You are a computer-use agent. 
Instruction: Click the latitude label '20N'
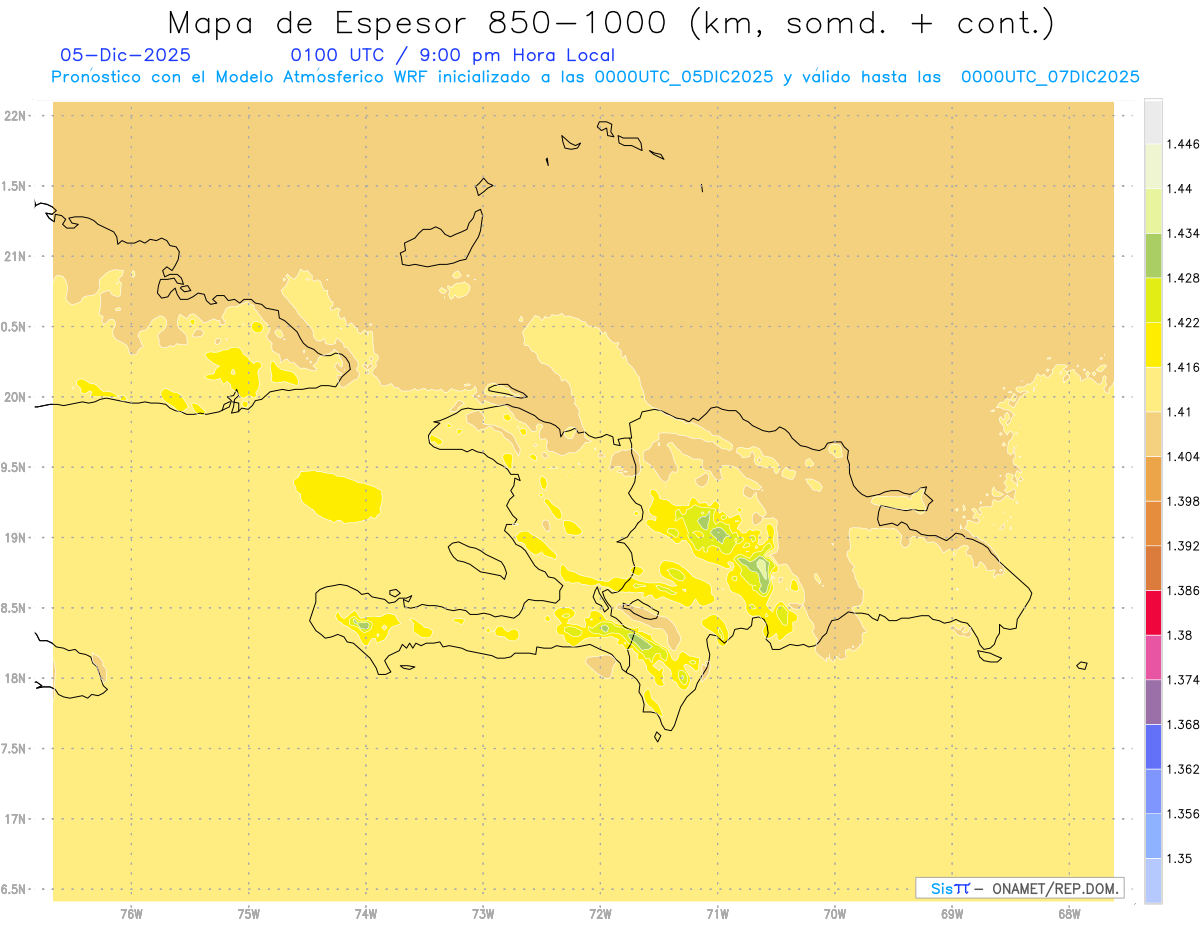pos(16,397)
